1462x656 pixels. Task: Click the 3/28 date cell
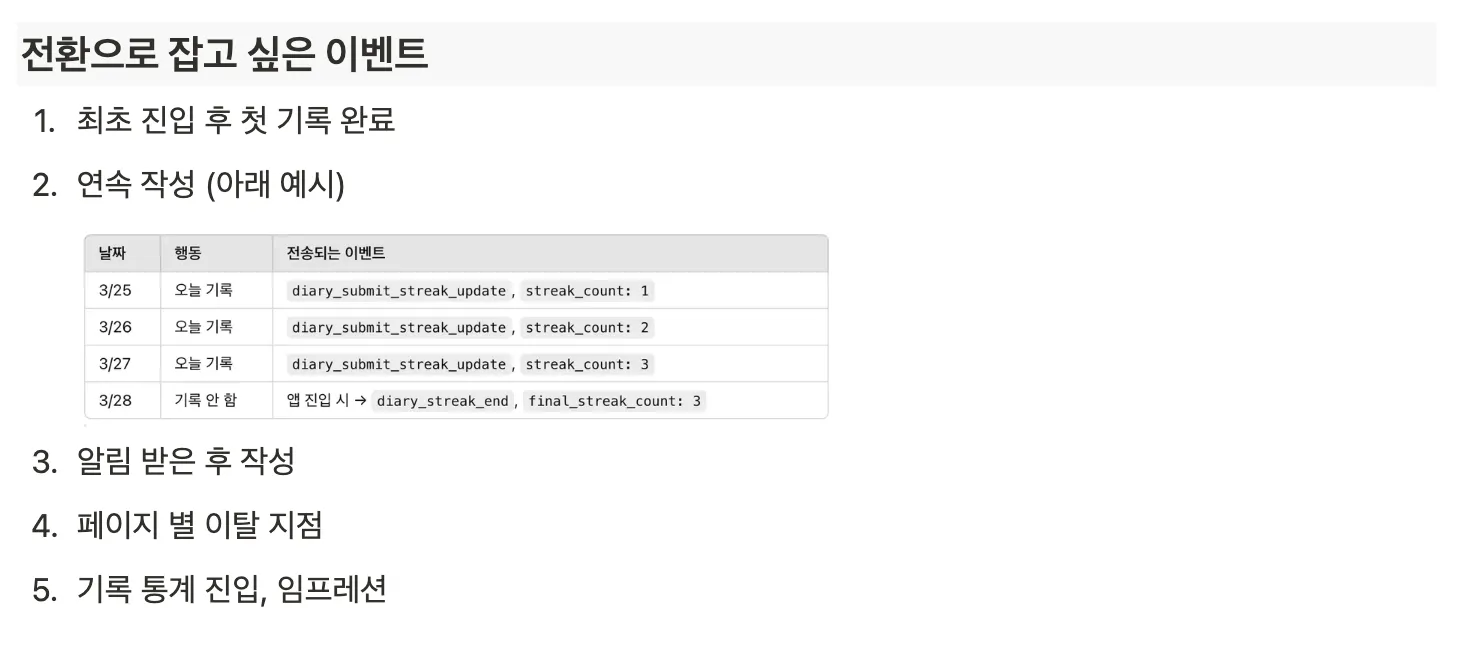tap(115, 400)
